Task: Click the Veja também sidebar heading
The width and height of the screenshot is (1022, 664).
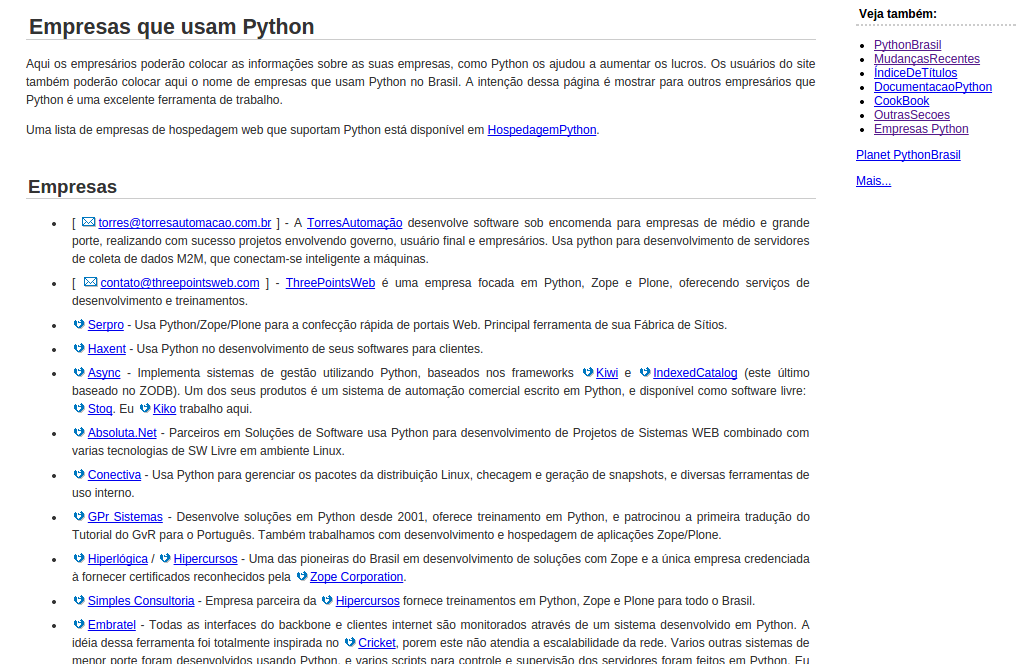Action: click(898, 14)
